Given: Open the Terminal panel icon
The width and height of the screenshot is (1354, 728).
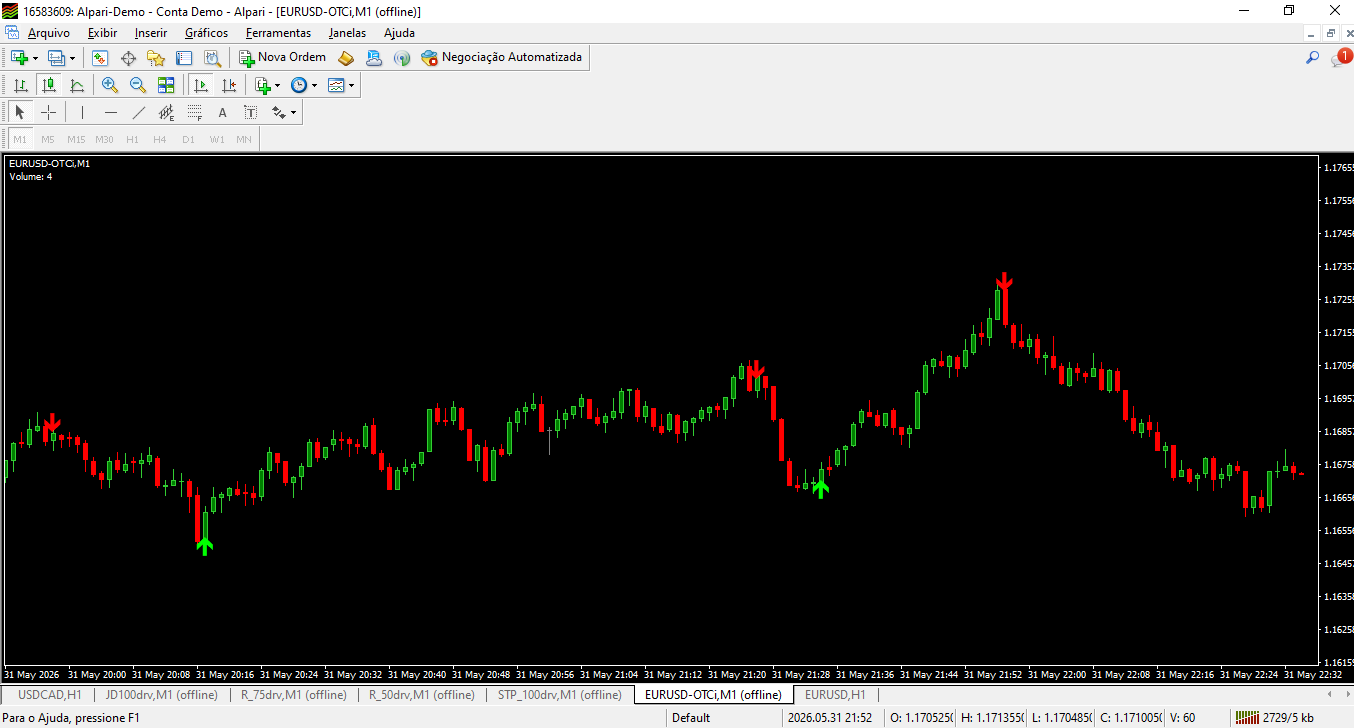Looking at the screenshot, I should point(184,58).
